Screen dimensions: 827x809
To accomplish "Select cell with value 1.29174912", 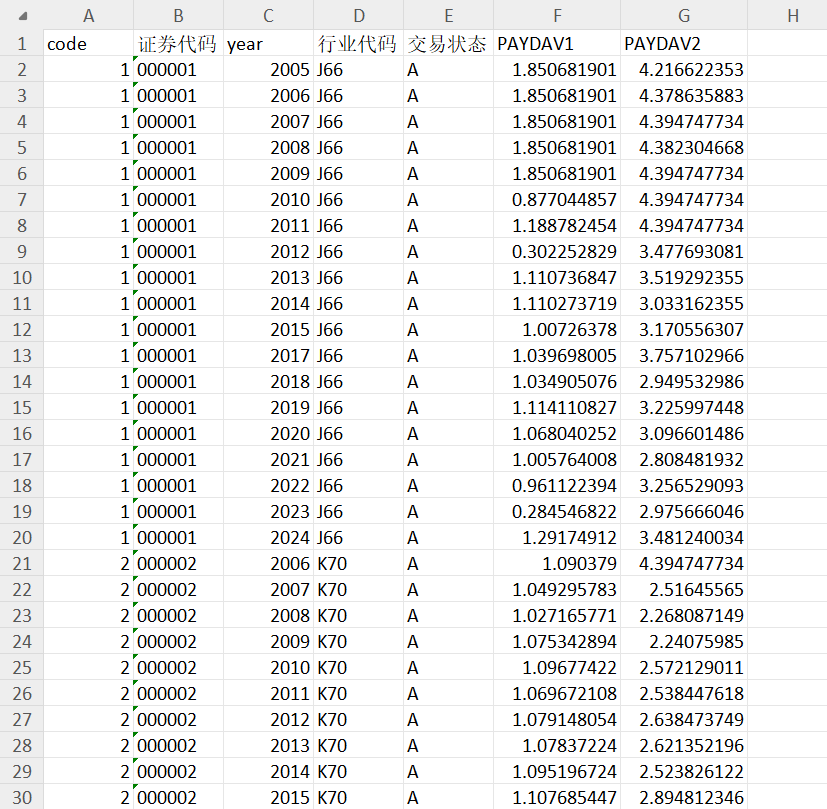I will 557,537.
